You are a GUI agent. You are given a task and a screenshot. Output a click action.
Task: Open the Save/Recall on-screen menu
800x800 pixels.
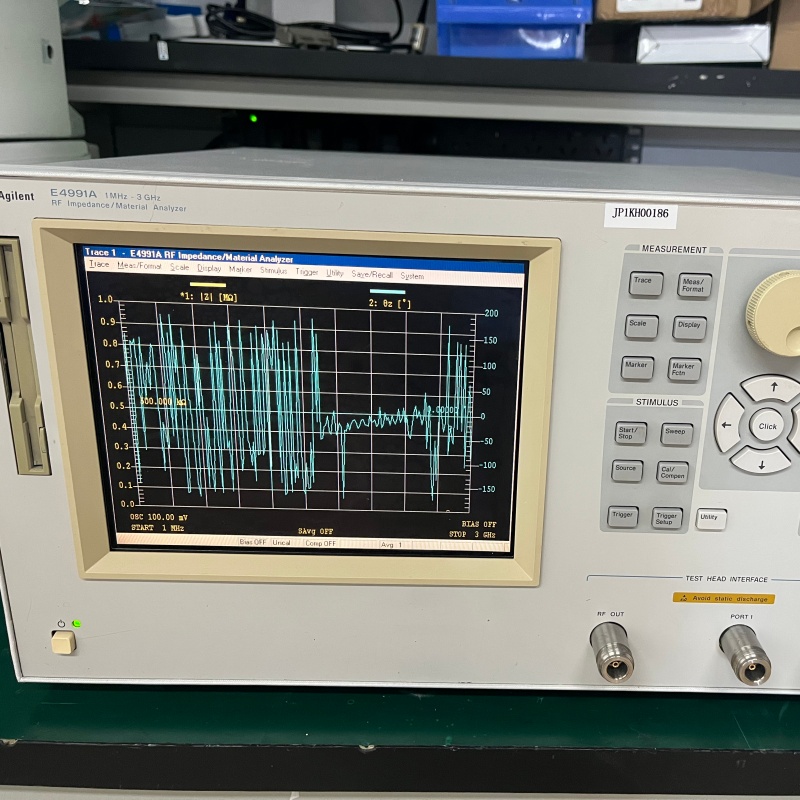pos(372,274)
